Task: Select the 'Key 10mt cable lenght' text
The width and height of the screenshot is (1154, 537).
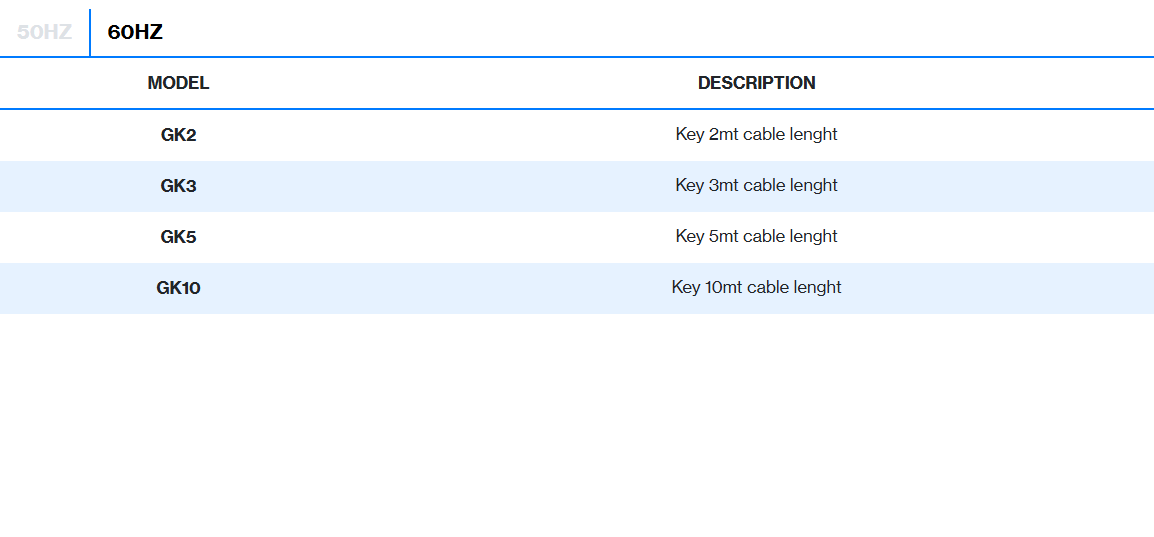Action: [756, 287]
